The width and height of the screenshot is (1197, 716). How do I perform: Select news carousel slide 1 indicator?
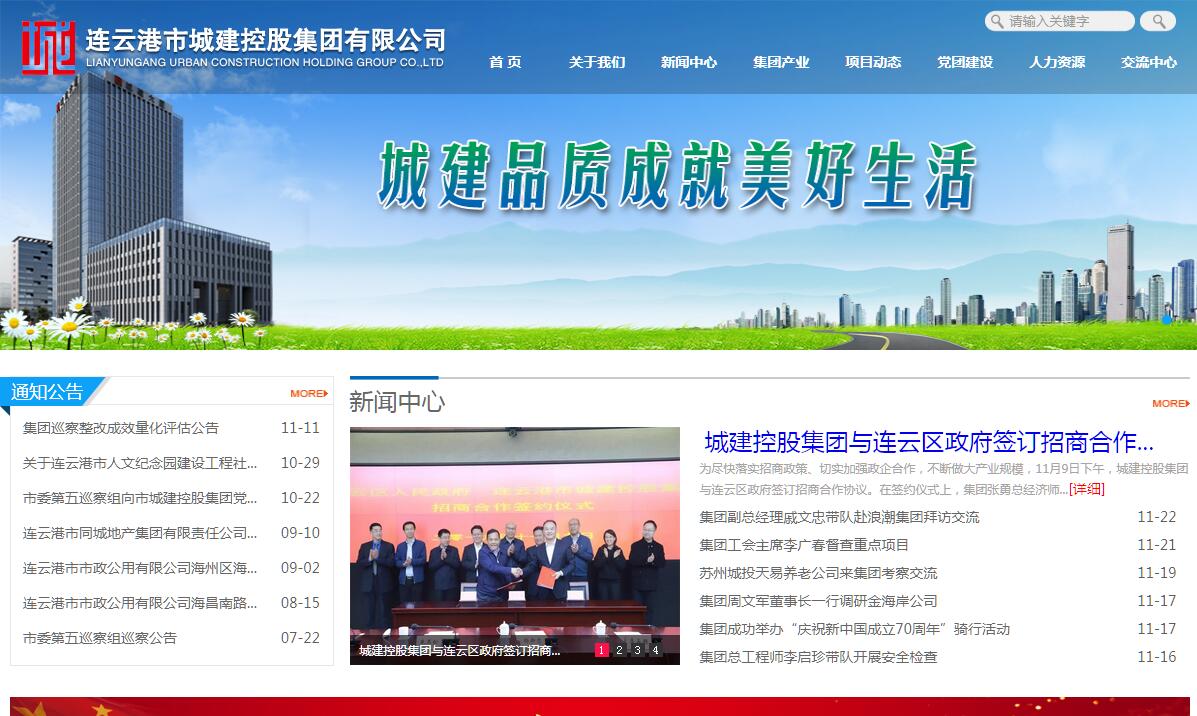coord(602,650)
